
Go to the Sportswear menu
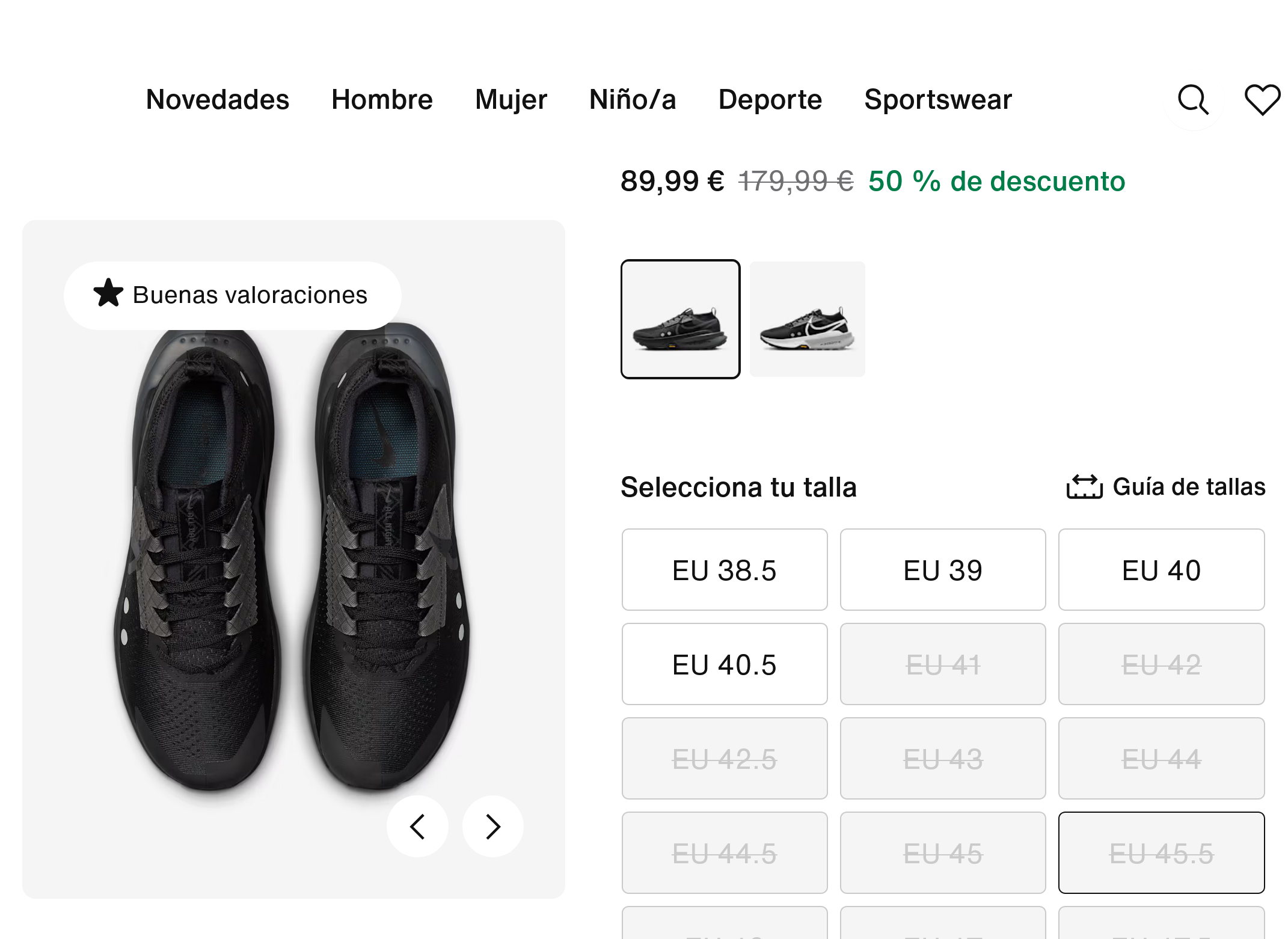[938, 100]
